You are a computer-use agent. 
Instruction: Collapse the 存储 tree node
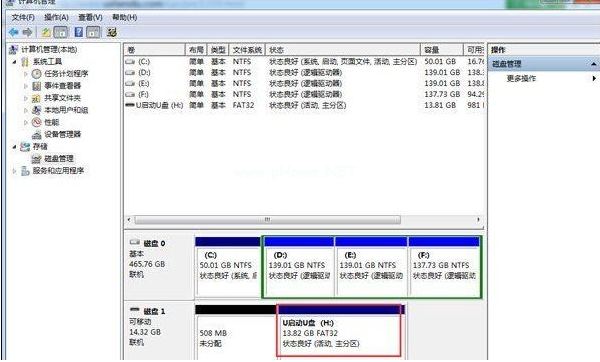pos(14,147)
